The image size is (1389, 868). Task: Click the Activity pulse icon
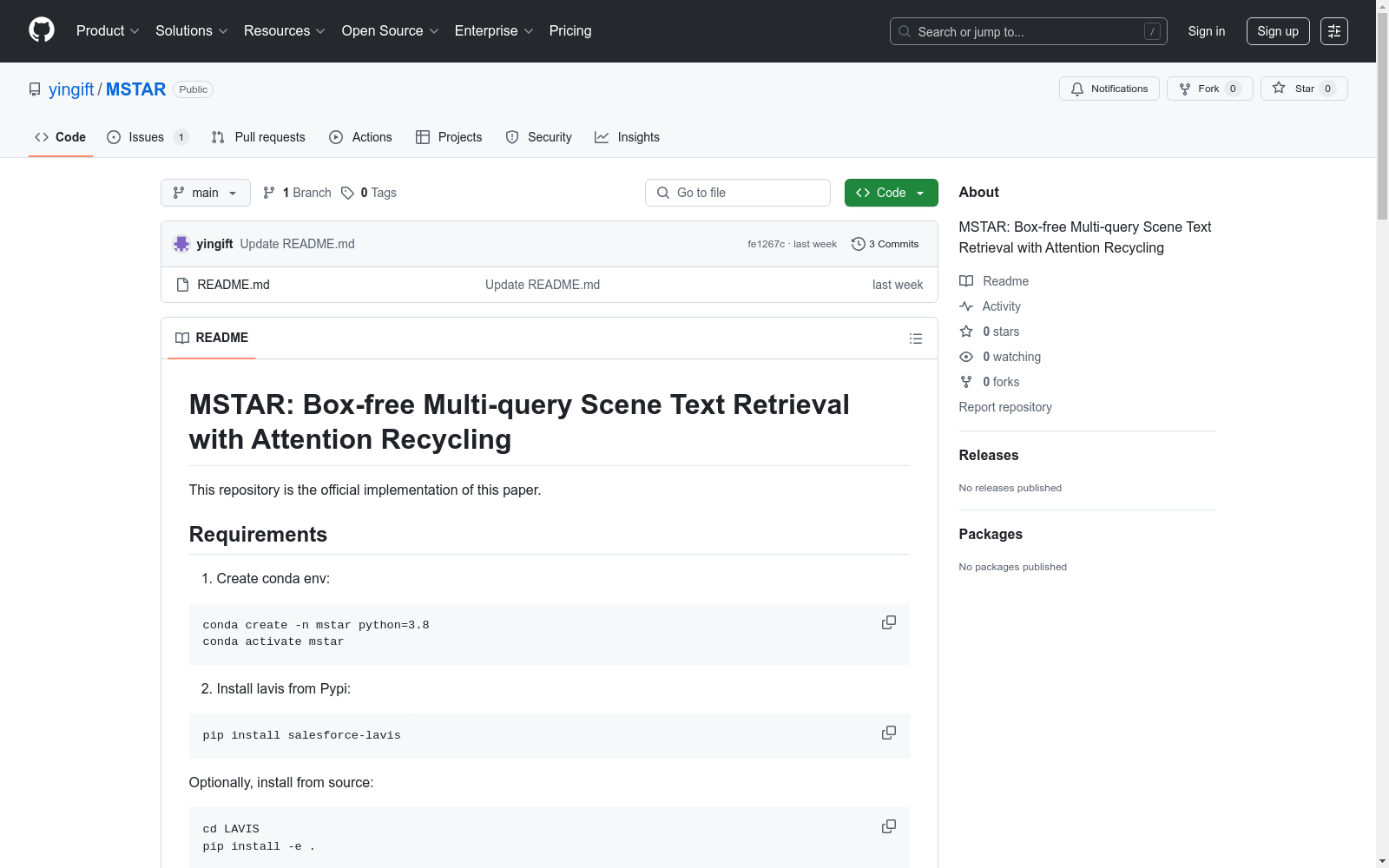pos(966,306)
